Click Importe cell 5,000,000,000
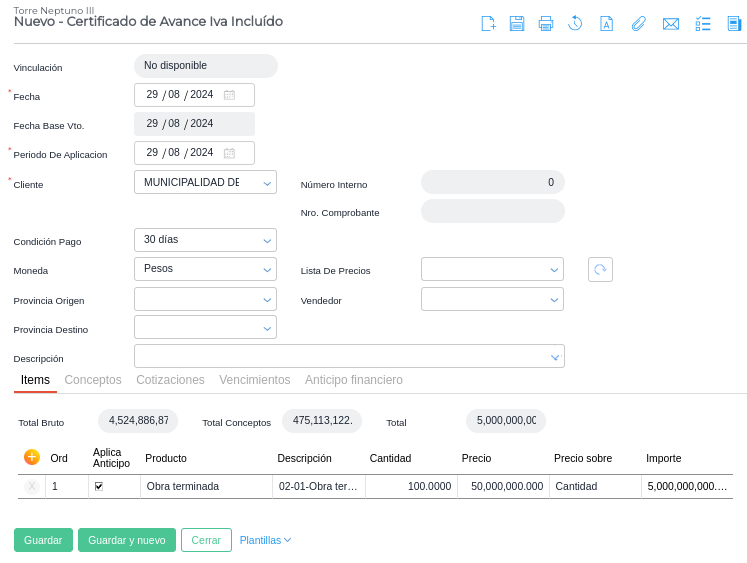 687,486
